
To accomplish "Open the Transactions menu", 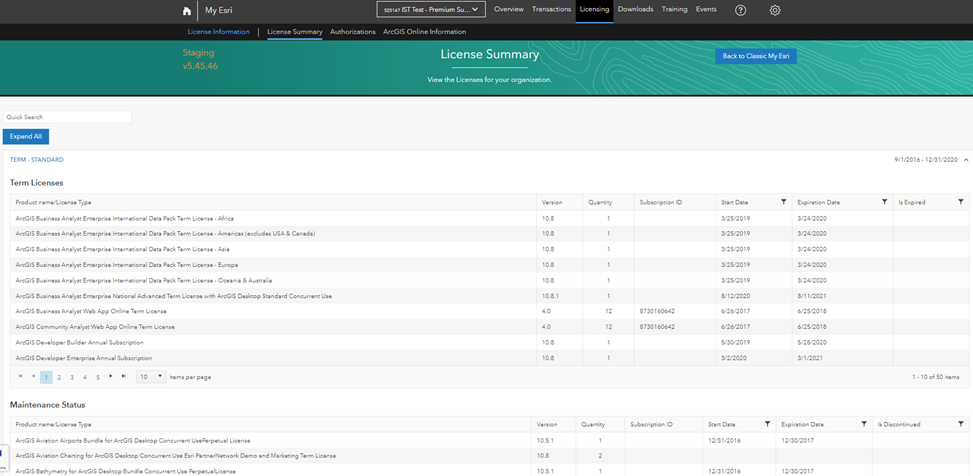I will [x=551, y=9].
